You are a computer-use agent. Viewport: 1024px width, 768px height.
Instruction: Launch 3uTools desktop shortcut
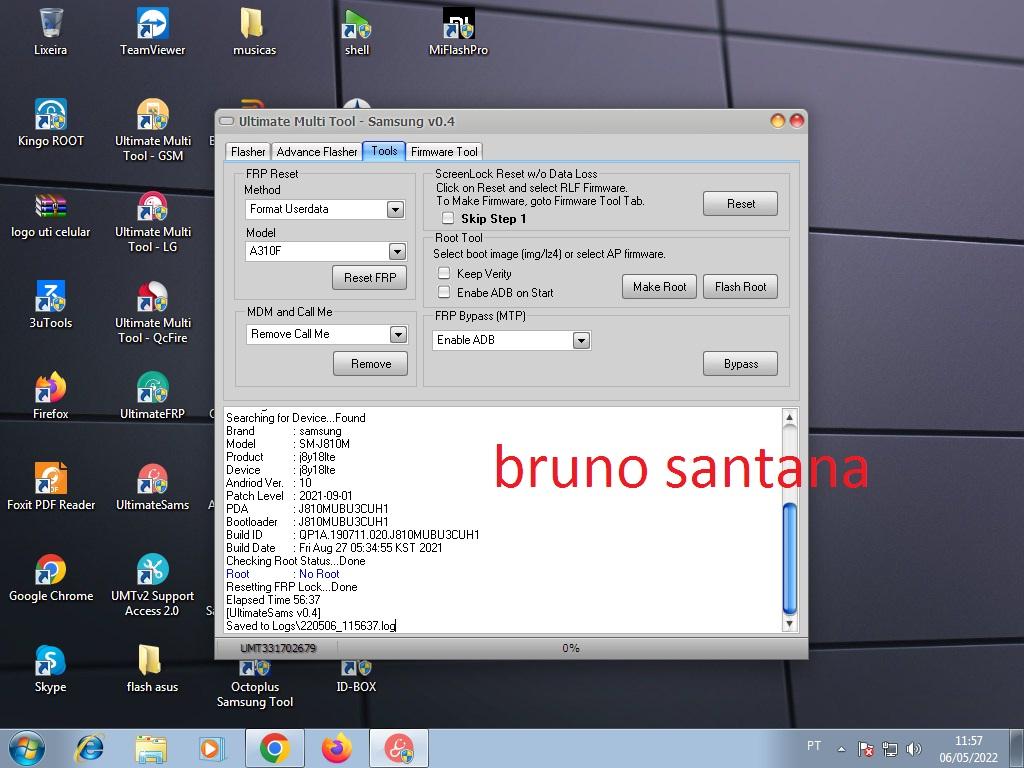coord(50,305)
